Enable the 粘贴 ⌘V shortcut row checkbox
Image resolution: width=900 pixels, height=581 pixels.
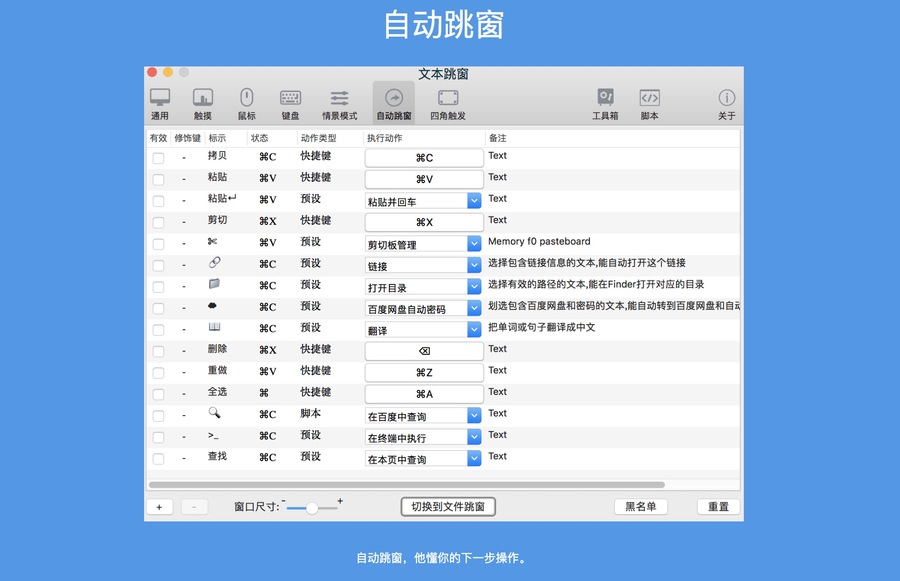point(158,180)
